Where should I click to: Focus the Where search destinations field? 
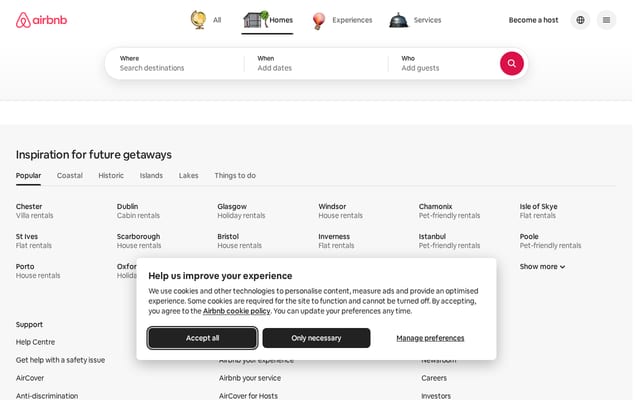(x=175, y=63)
